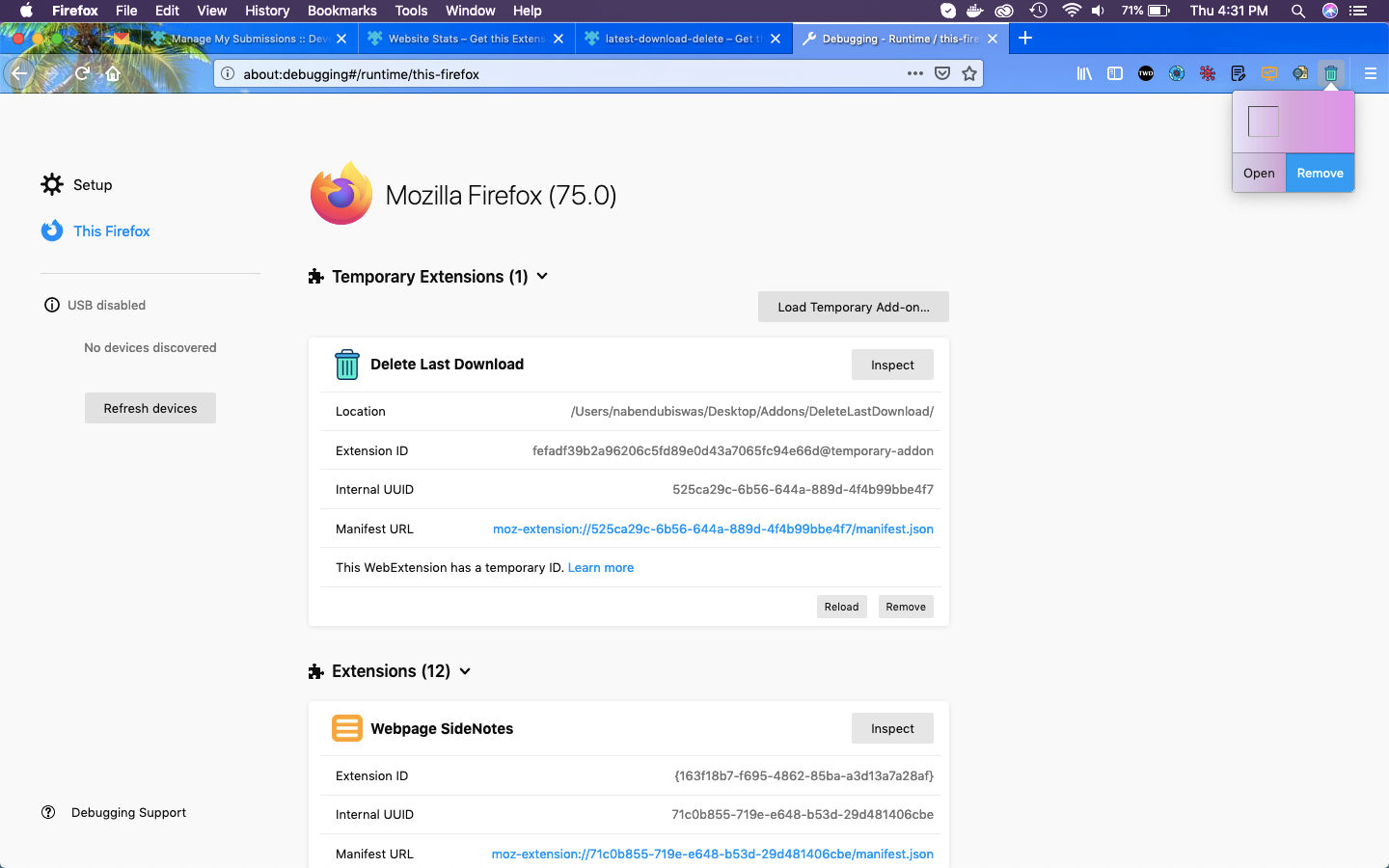Open the Time Machine menu bar icon
The height and width of the screenshot is (868, 1389).
(1038, 11)
